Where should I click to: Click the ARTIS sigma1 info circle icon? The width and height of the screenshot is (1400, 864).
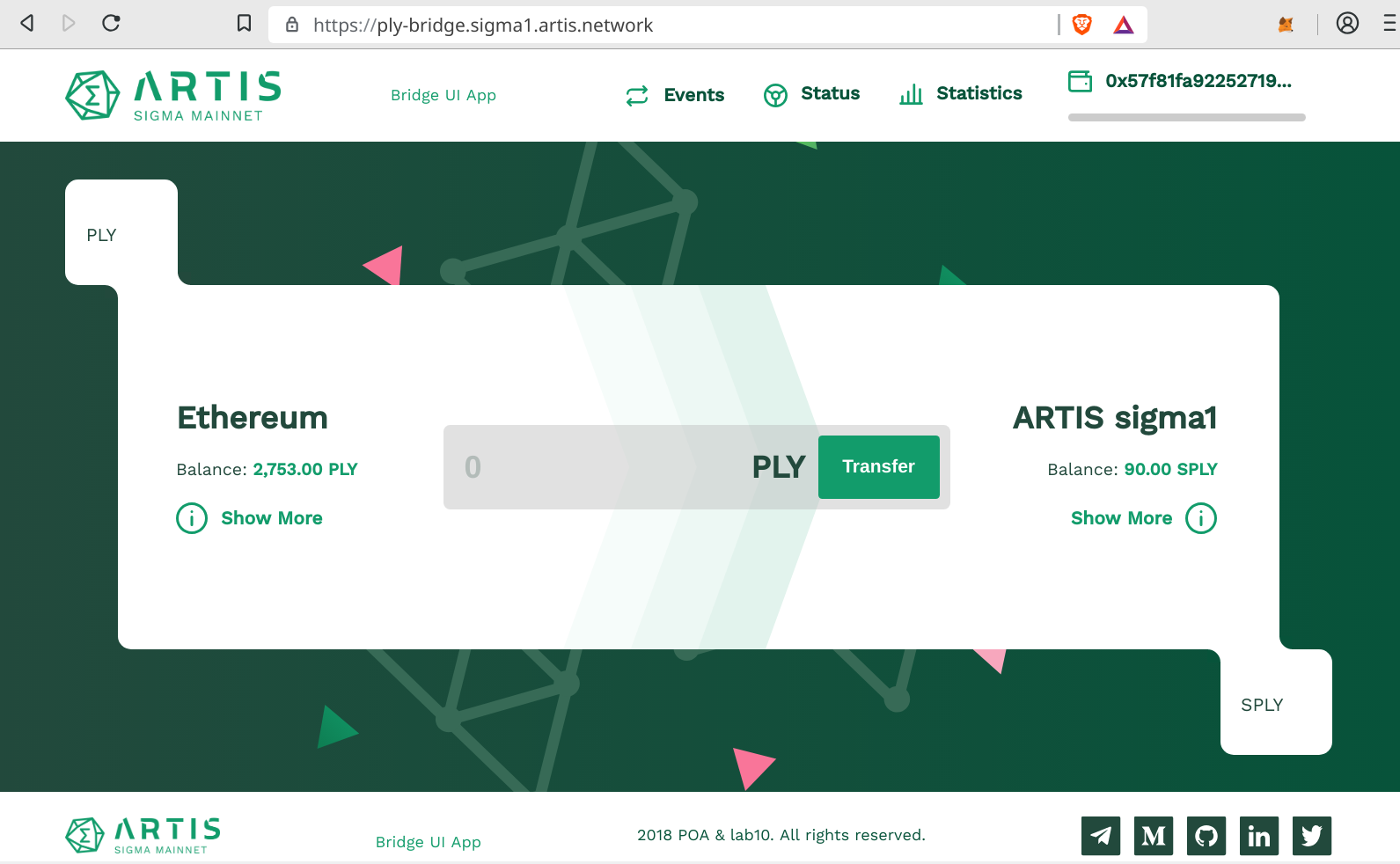(1201, 518)
